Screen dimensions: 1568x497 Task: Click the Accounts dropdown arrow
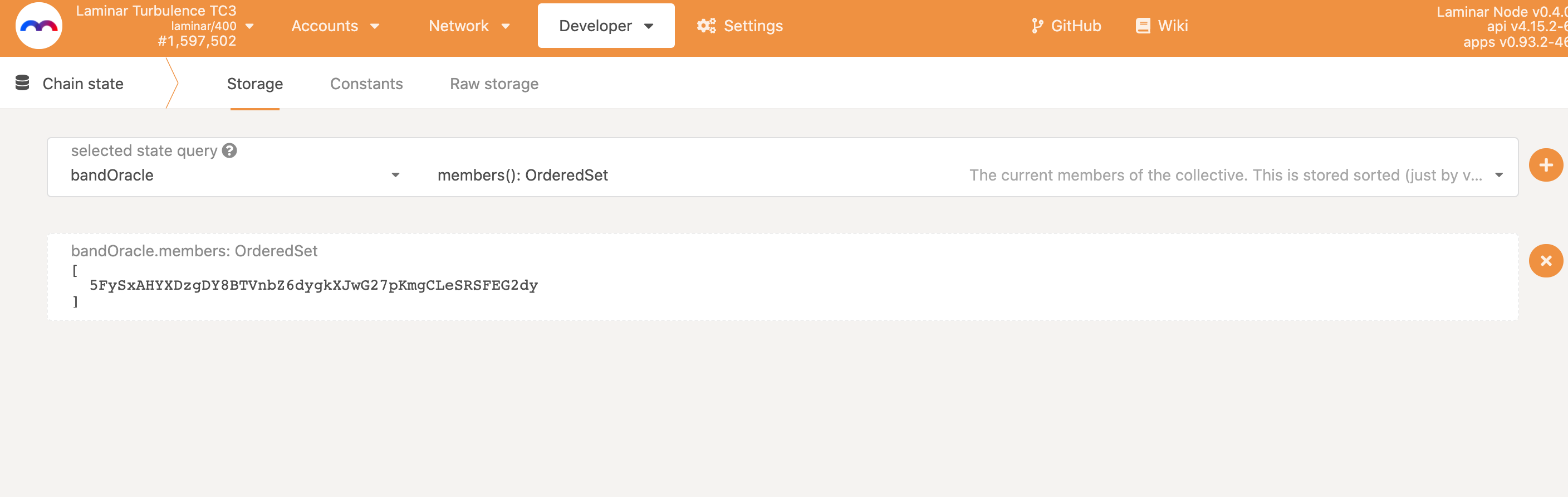[374, 26]
